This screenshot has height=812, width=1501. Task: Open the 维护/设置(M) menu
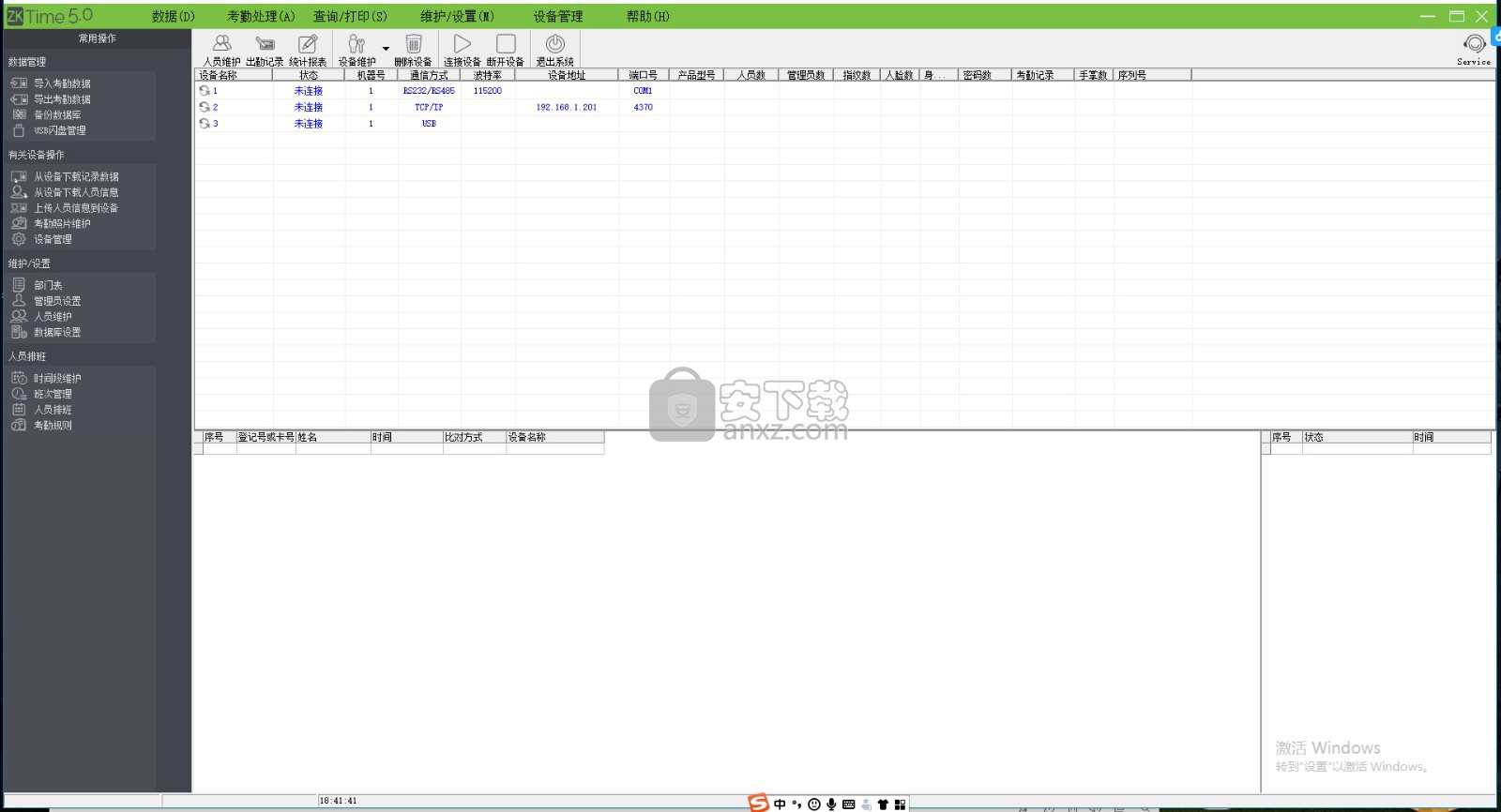coord(457,16)
